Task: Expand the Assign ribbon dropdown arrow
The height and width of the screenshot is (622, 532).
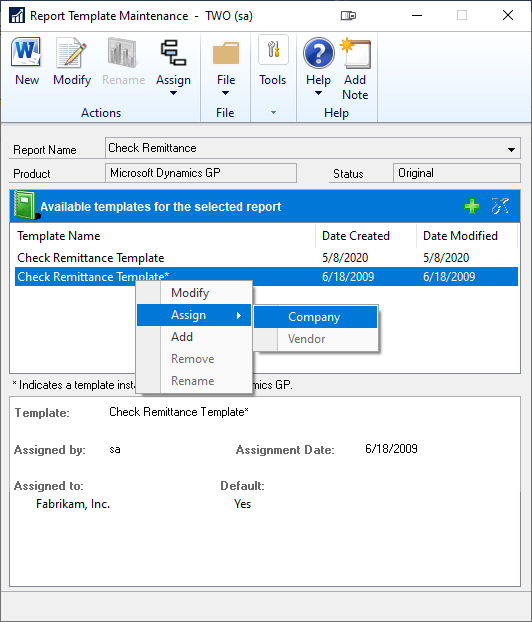Action: (x=173, y=93)
